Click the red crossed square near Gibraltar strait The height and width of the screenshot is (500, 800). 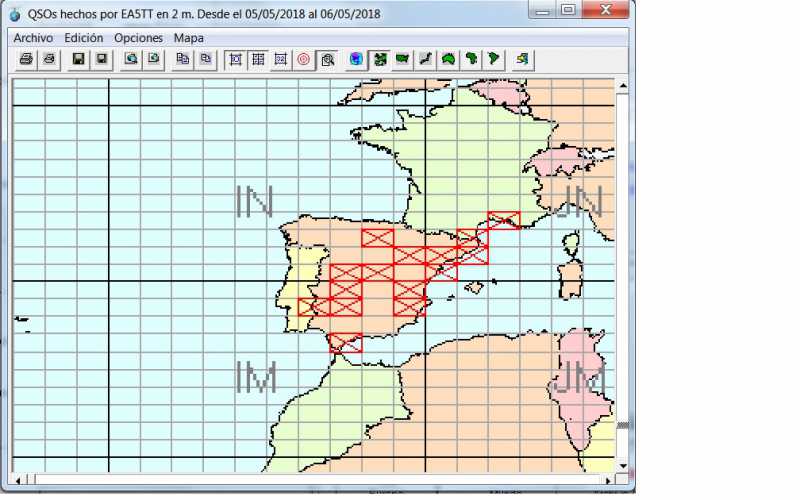pyautogui.click(x=346, y=343)
